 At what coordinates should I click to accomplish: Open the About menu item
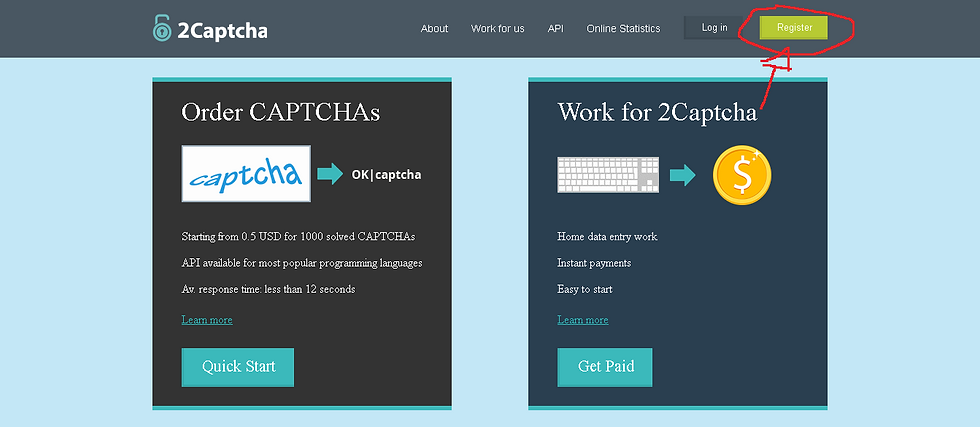tap(434, 29)
